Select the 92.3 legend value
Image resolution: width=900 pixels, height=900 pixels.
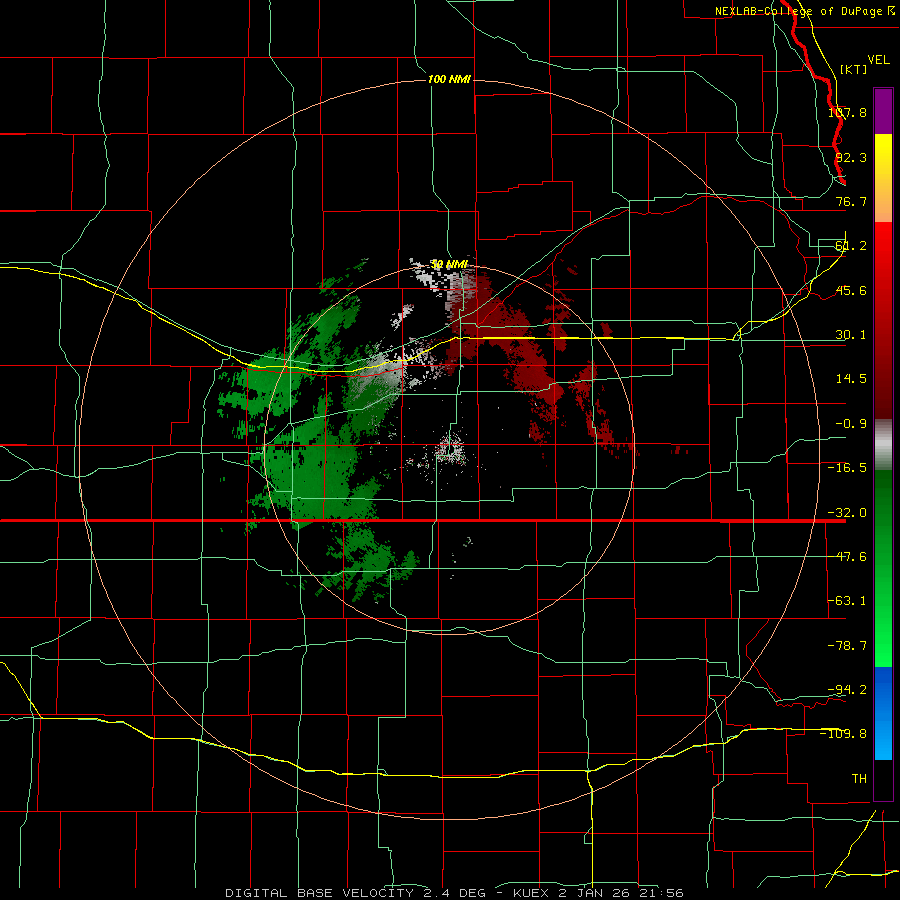pos(851,157)
